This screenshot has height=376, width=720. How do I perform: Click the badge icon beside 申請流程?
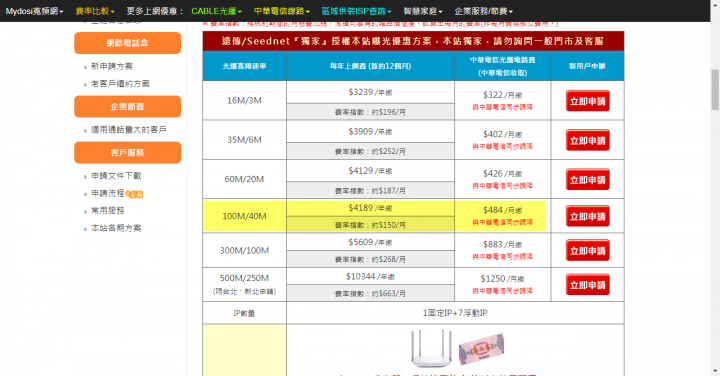coord(135,194)
